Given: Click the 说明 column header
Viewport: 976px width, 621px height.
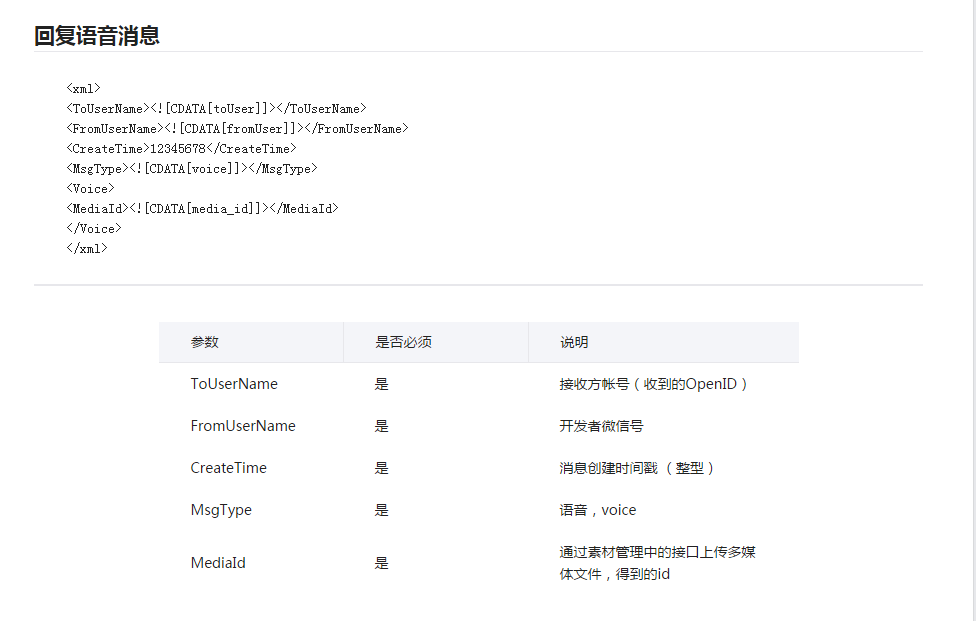Looking at the screenshot, I should (x=574, y=342).
